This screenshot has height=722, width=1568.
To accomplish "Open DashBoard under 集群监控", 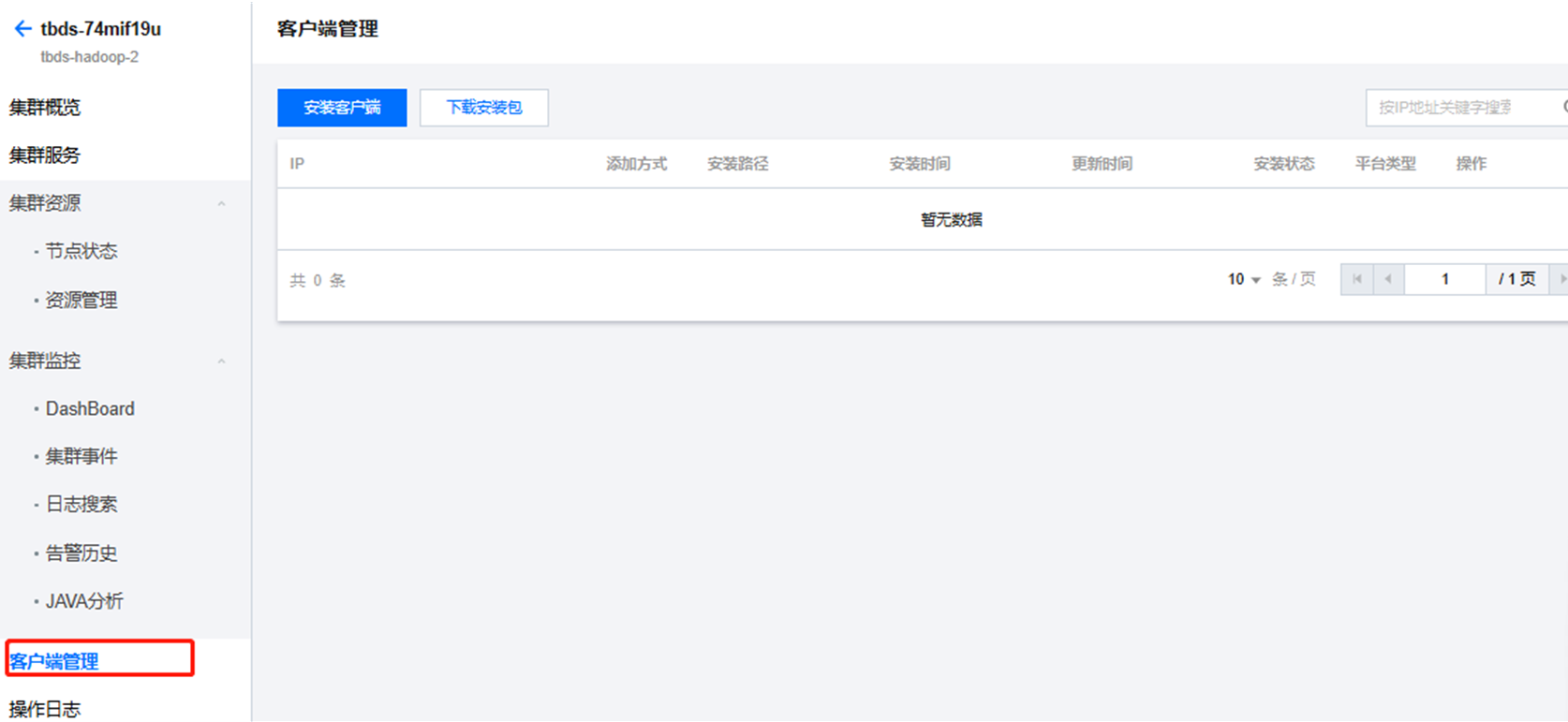I will click(90, 408).
